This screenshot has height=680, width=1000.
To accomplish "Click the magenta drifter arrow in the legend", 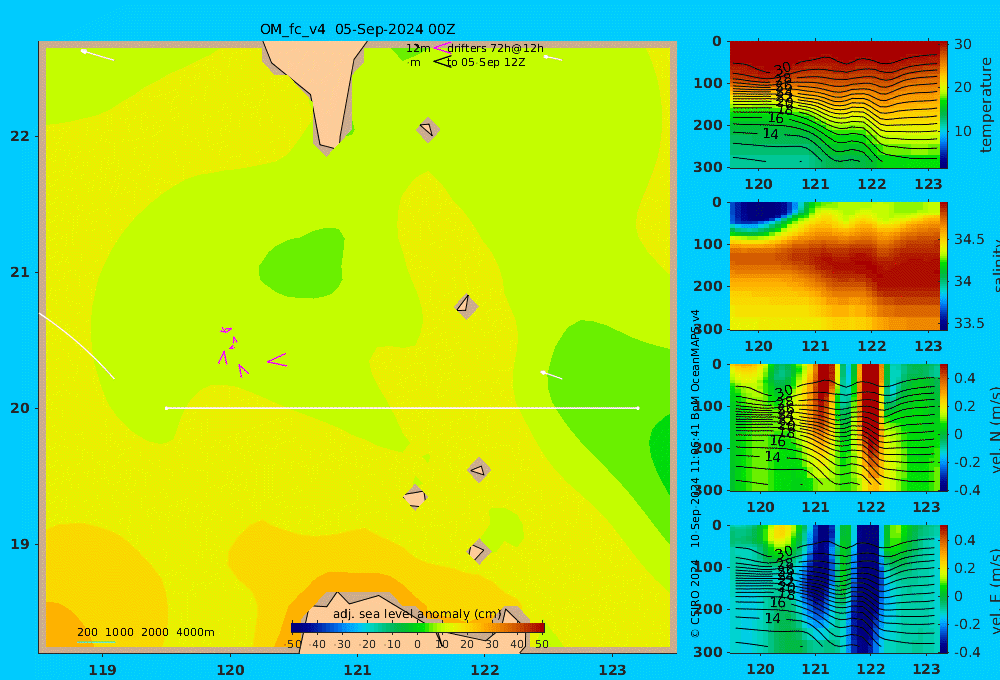I will tap(441, 48).
